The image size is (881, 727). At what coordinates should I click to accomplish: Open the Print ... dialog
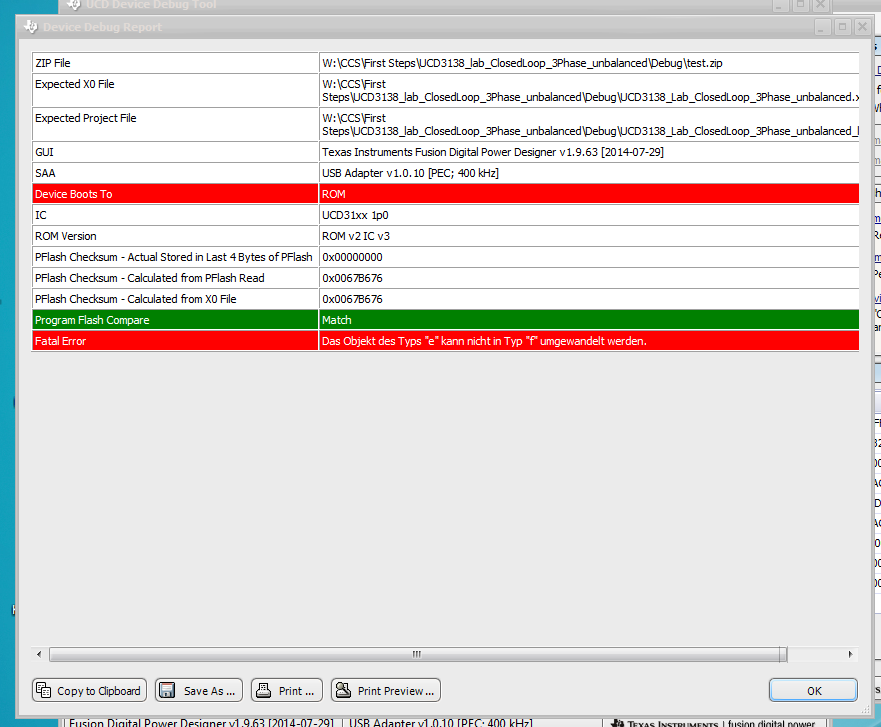click(287, 690)
